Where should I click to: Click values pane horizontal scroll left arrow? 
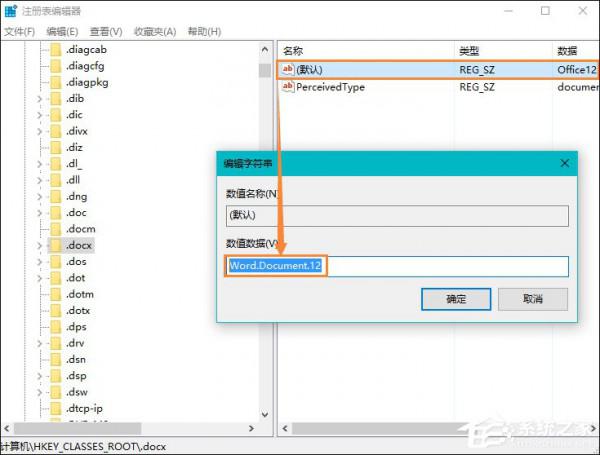pos(285,429)
